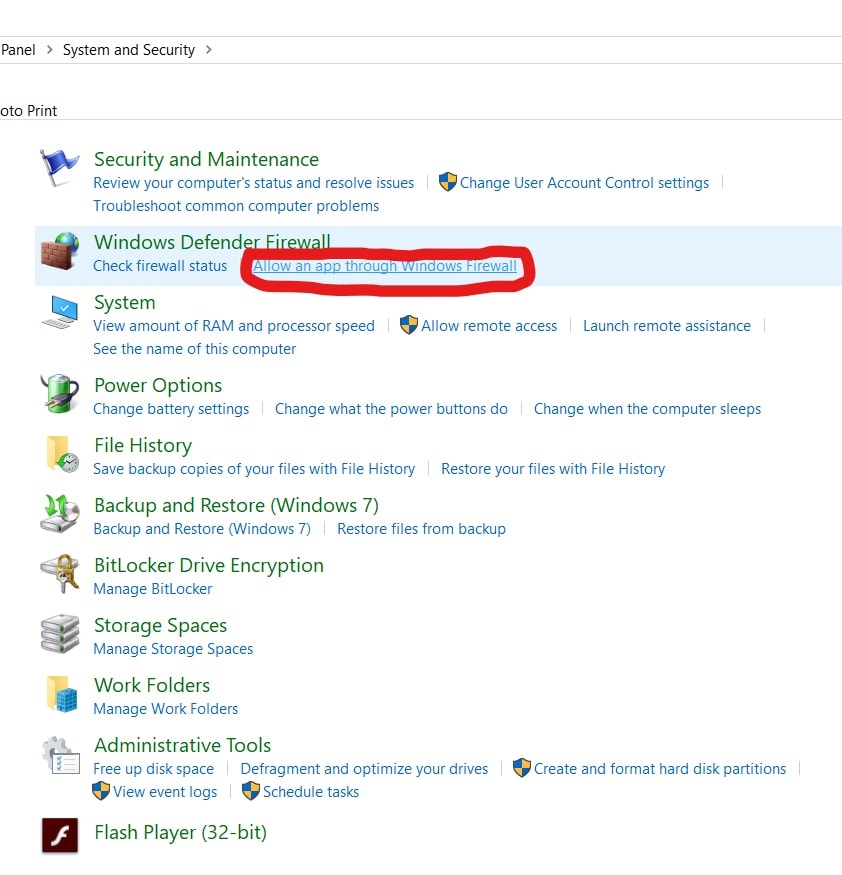
Task: Expand breadcrumb arrow after System and Security
Action: point(209,50)
